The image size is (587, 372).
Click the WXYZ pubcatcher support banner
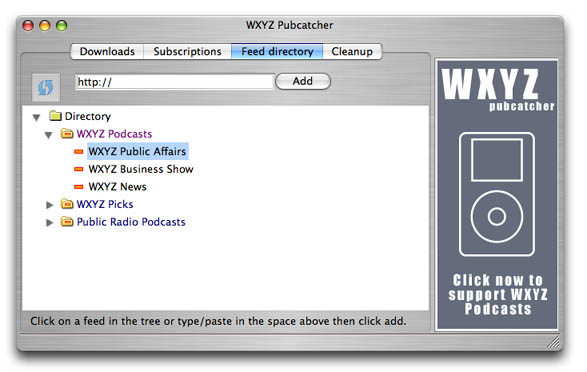pos(497,195)
